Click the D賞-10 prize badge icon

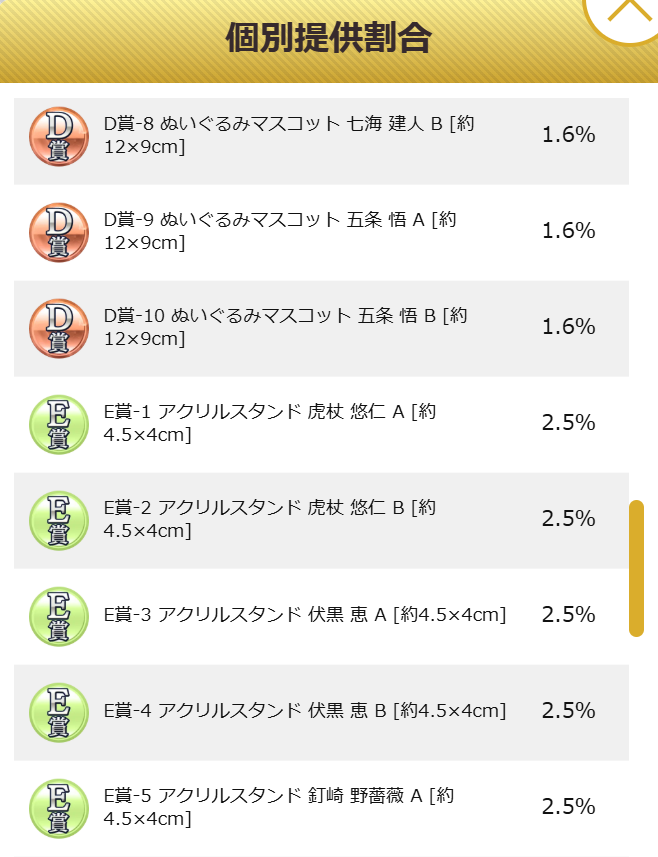(58, 328)
